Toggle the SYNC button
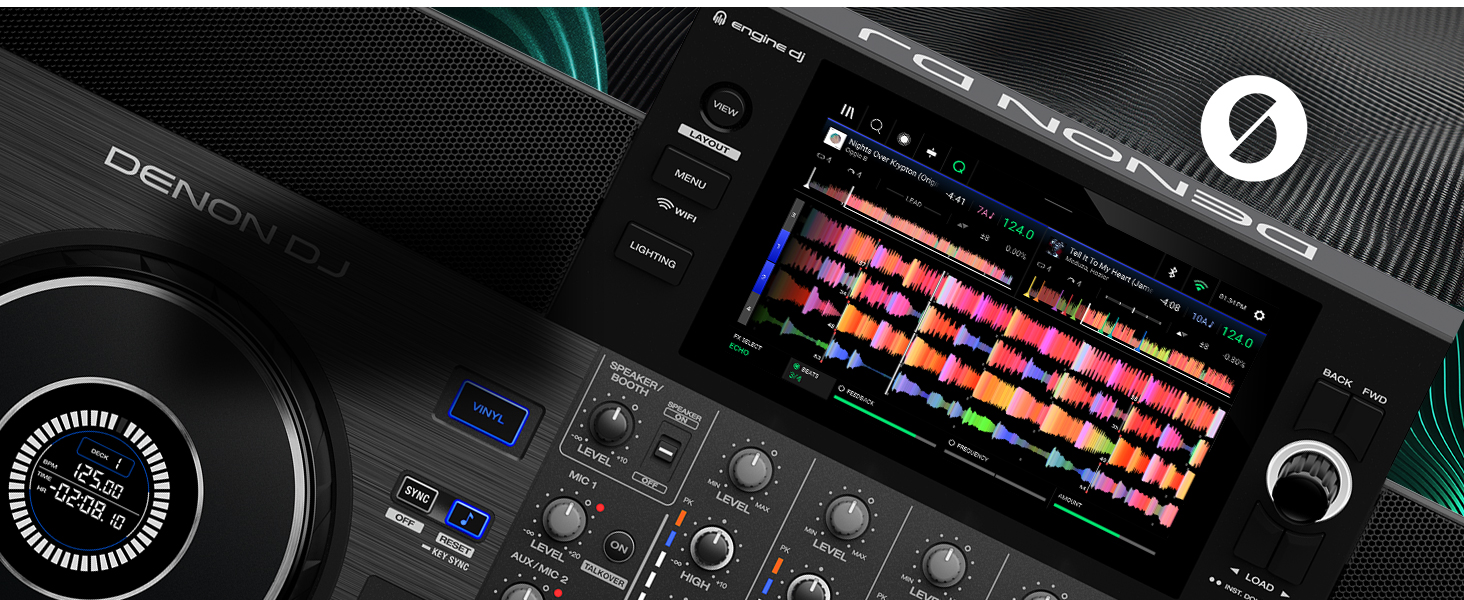The height and width of the screenshot is (600, 1464). coord(416,494)
